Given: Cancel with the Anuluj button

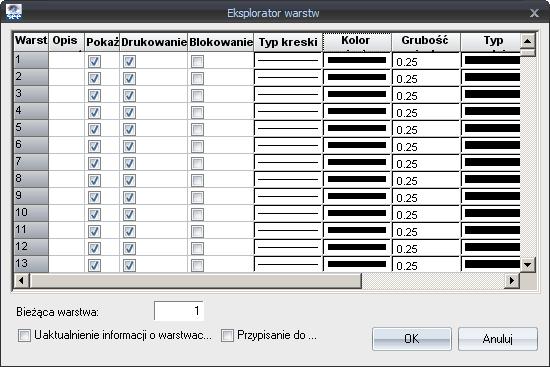Looking at the screenshot, I should [498, 339].
